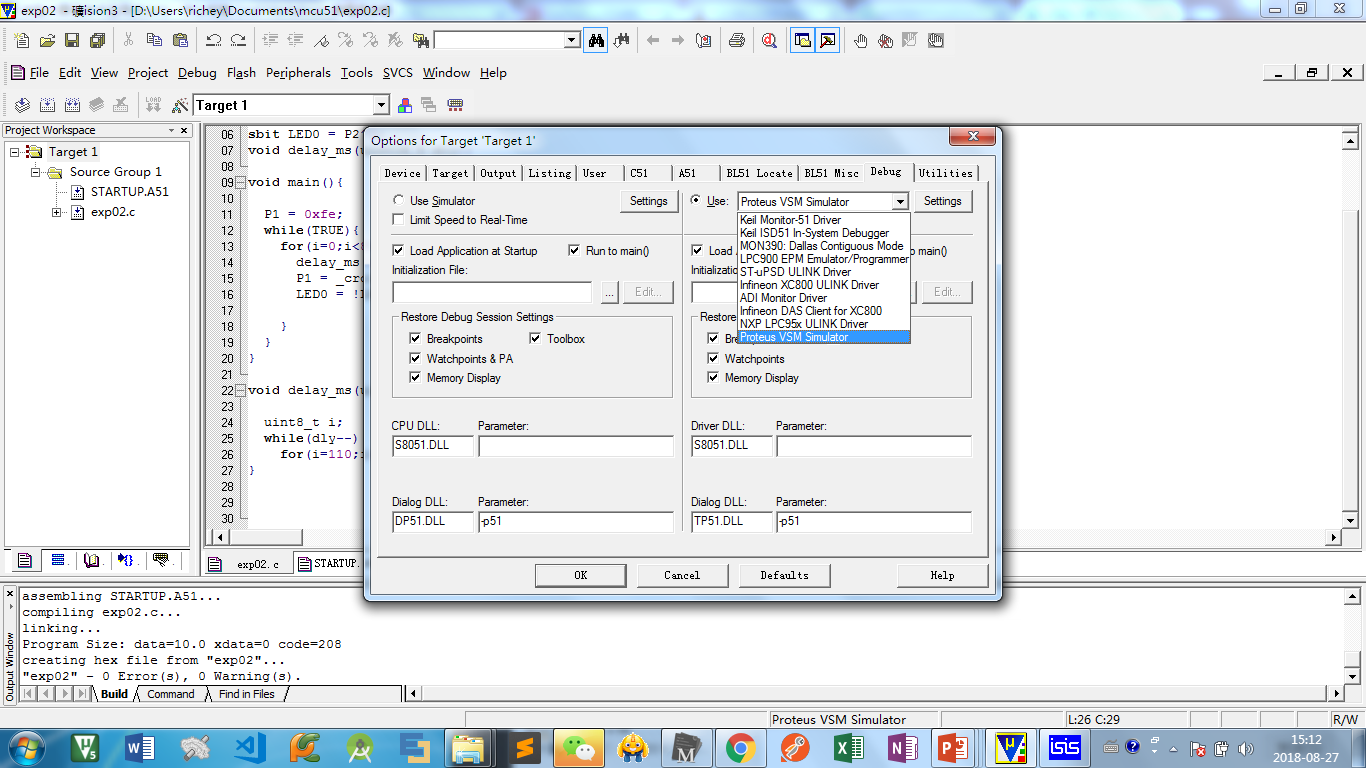This screenshot has width=1366, height=768.
Task: Select the Use Simulator radio button
Action: coord(399,201)
